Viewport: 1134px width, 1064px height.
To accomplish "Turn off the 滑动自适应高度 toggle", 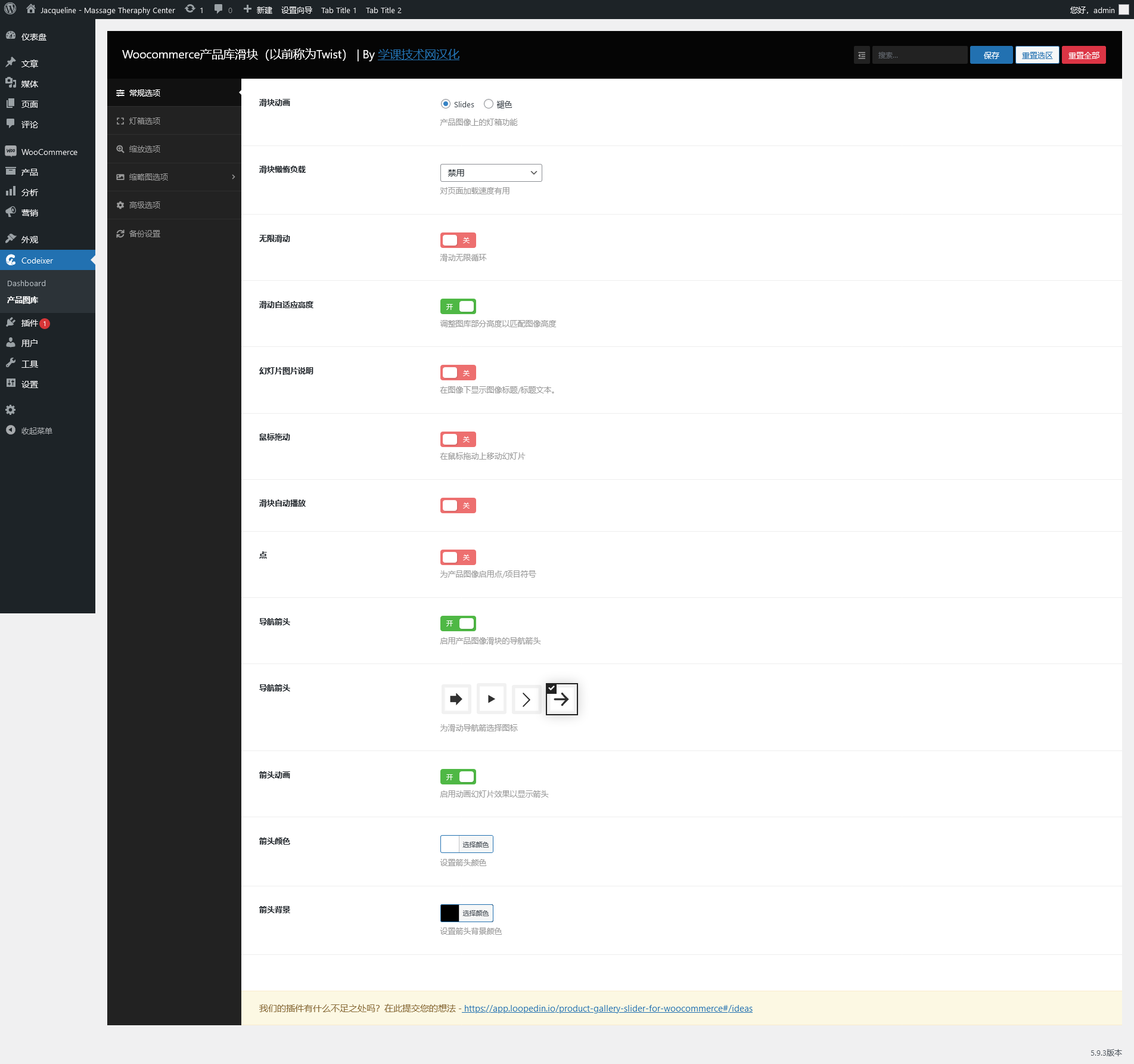I will pyautogui.click(x=458, y=306).
